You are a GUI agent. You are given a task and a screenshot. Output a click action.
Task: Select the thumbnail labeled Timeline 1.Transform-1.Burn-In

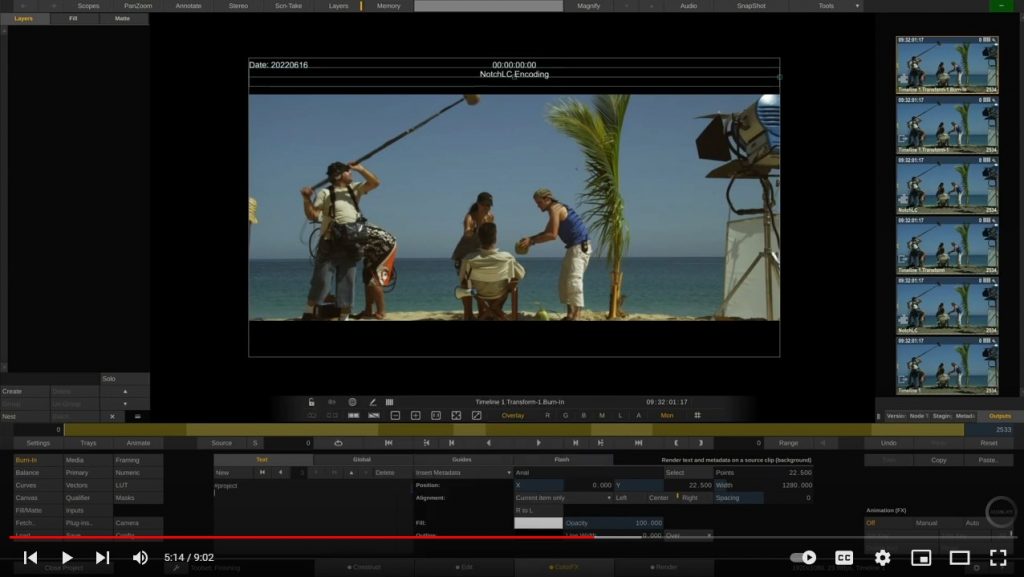(x=947, y=65)
